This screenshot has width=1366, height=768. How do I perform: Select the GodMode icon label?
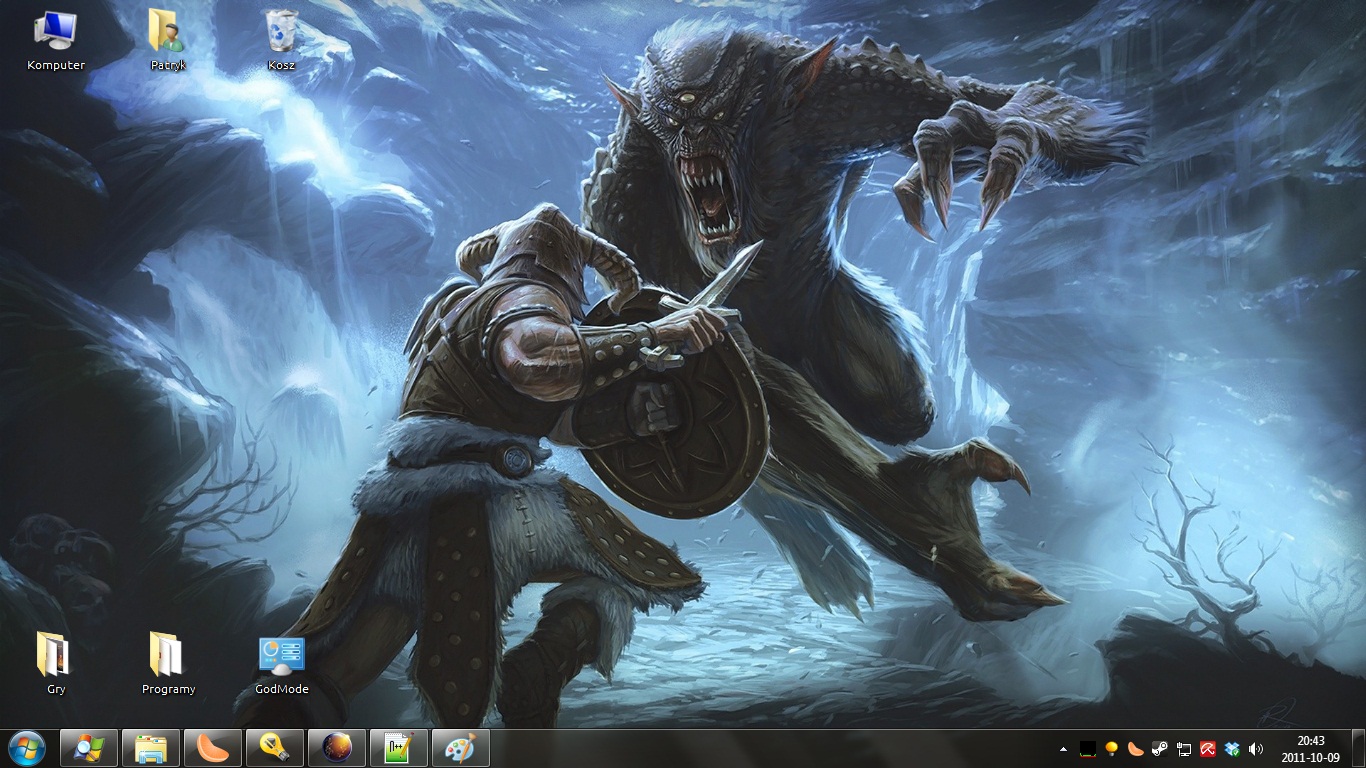click(281, 689)
